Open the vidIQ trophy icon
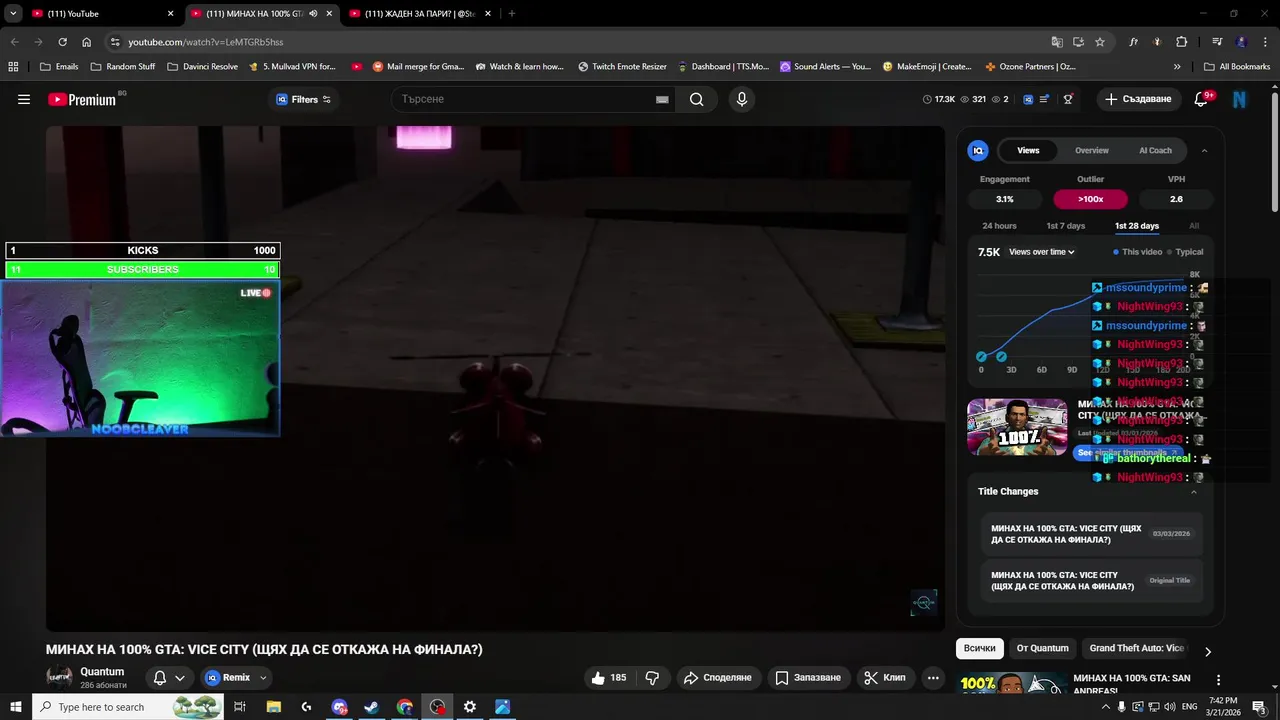This screenshot has height=720, width=1280. pos(1068,99)
